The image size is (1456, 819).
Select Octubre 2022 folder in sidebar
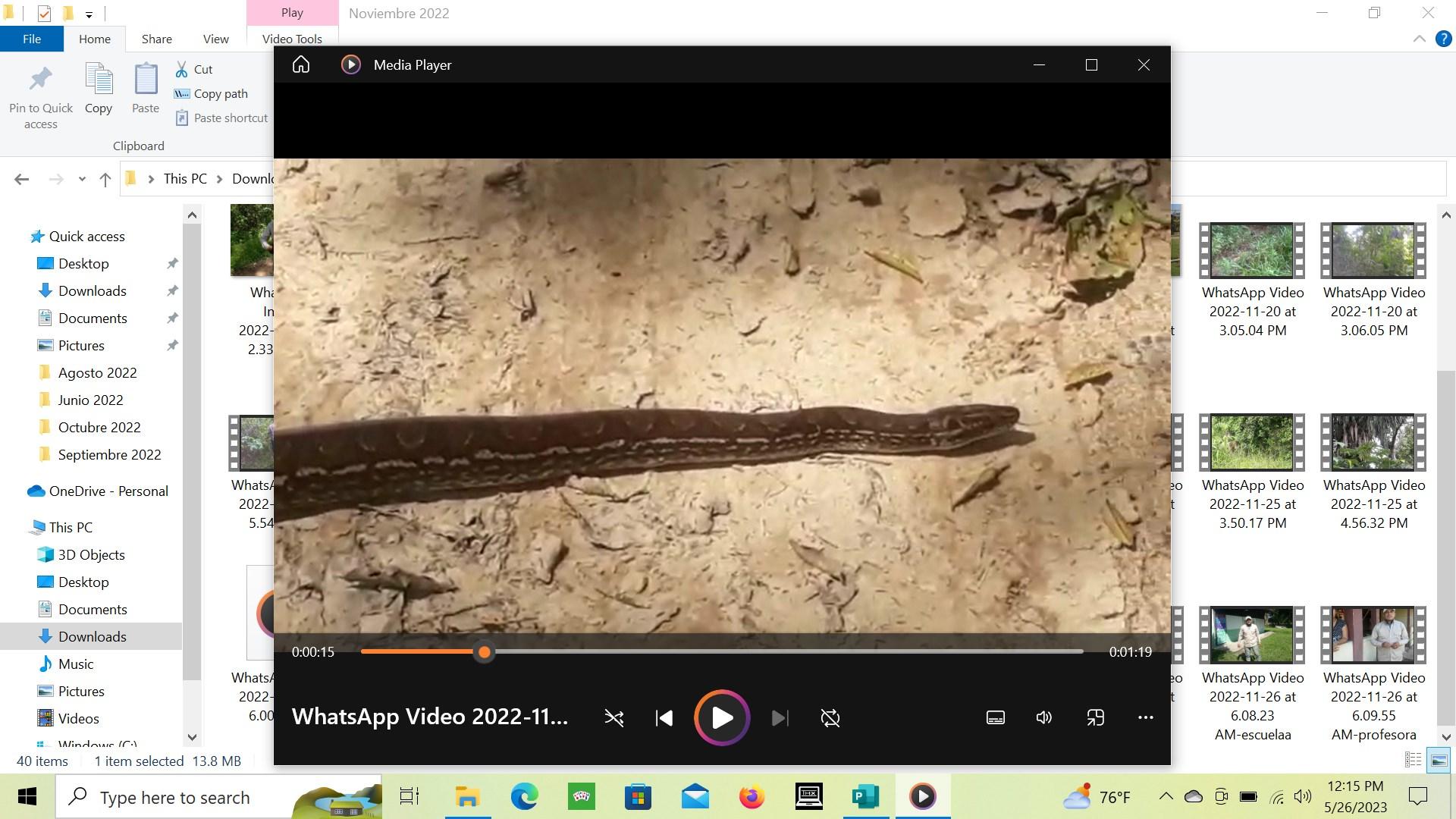(99, 427)
